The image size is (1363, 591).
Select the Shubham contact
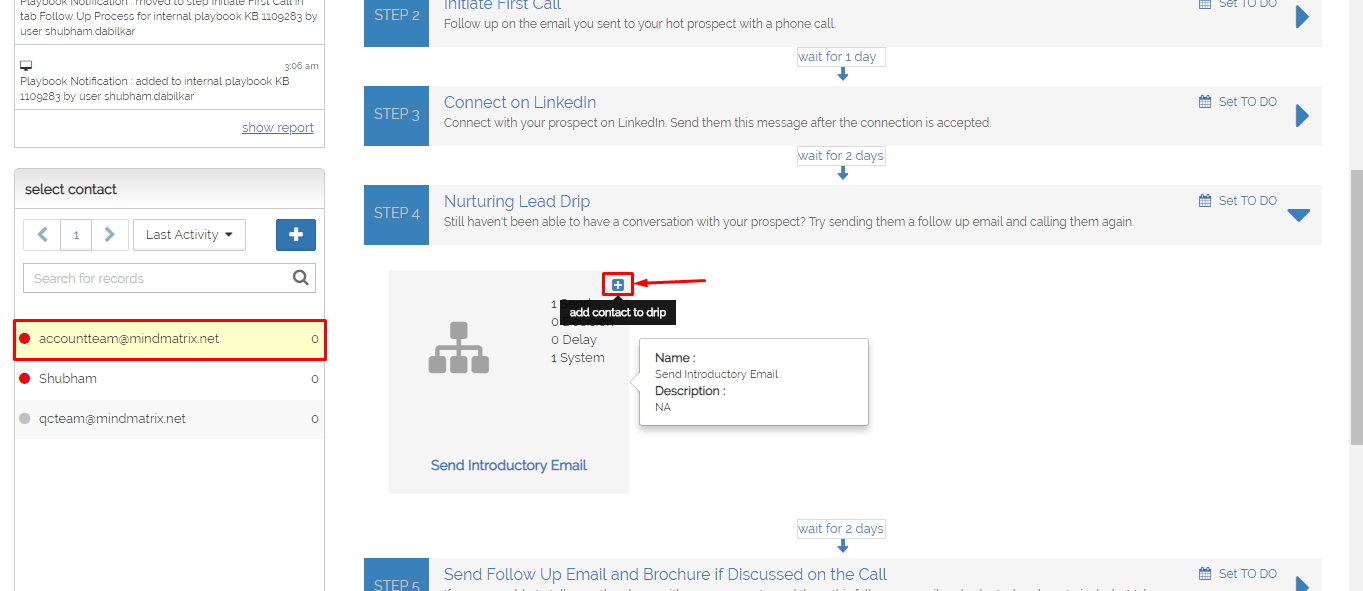170,379
